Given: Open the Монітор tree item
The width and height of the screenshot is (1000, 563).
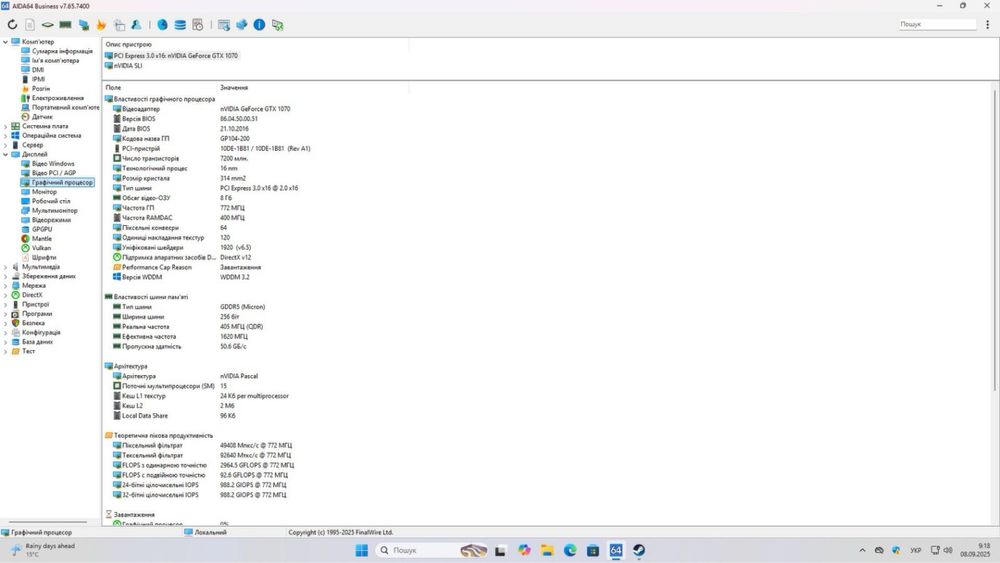Looking at the screenshot, I should click(x=44, y=192).
